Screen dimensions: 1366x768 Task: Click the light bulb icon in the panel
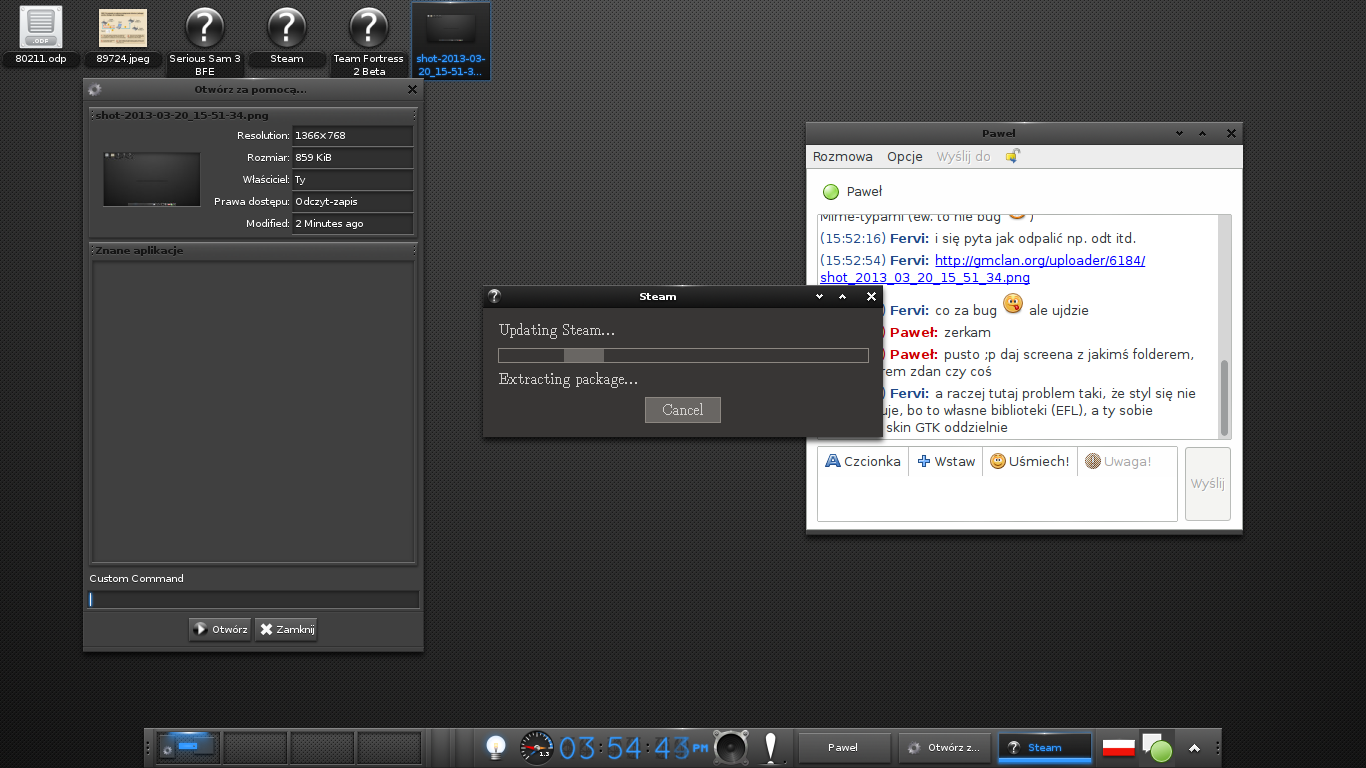[x=495, y=747]
